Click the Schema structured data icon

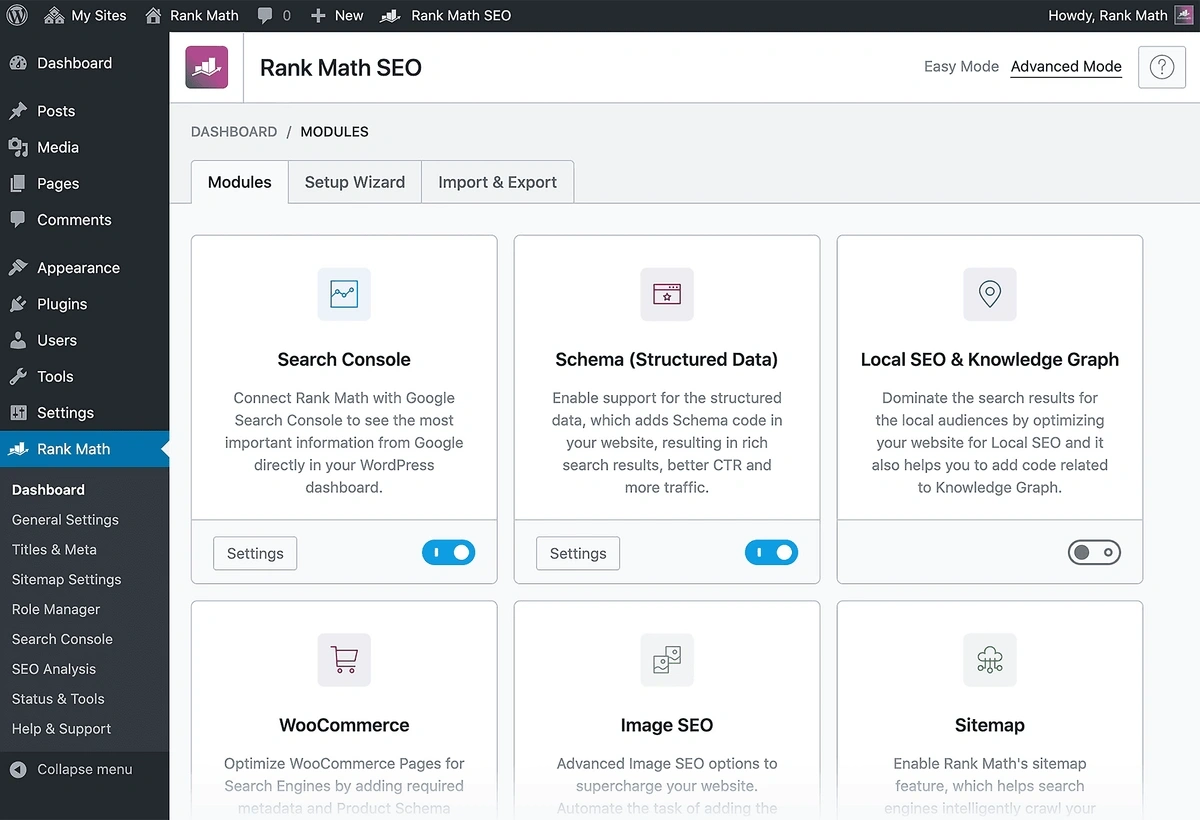[667, 294]
